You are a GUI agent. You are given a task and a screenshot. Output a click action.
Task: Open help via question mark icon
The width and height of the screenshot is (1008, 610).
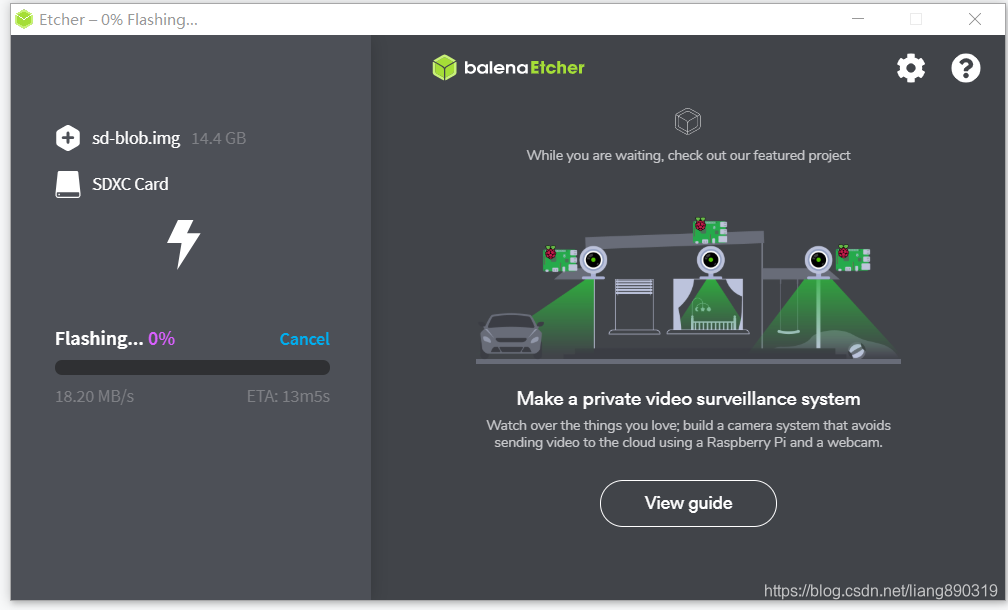click(966, 67)
